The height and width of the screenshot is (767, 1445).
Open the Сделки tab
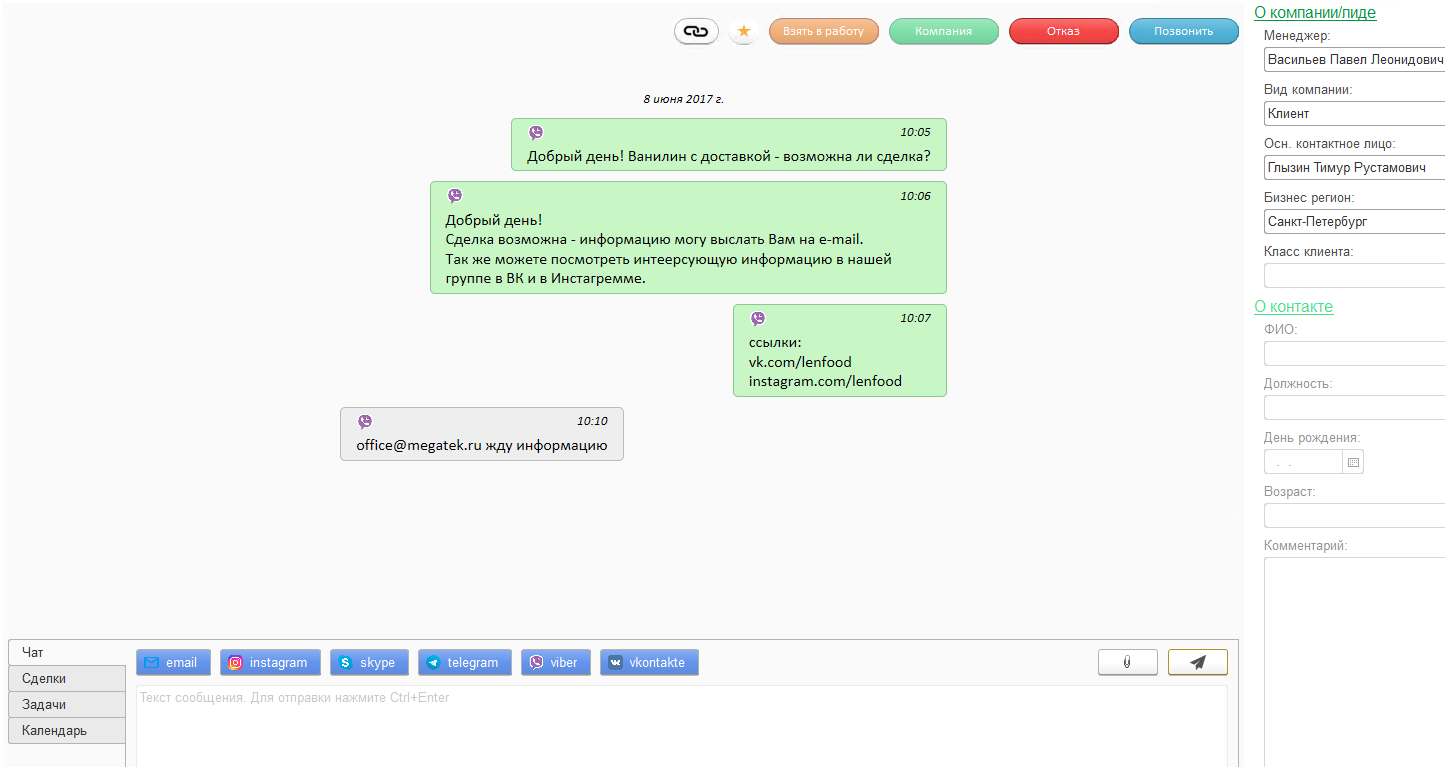[66, 678]
